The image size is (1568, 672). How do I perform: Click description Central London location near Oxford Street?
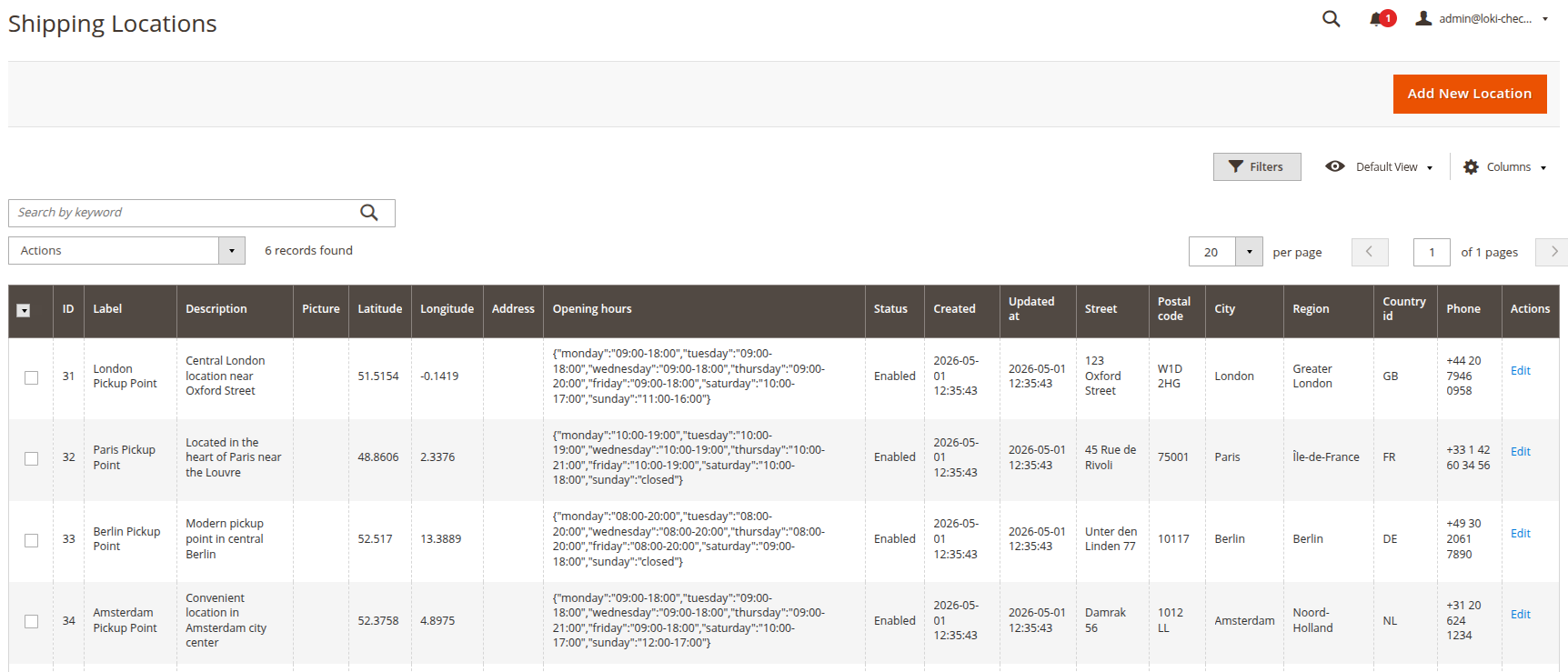[226, 376]
